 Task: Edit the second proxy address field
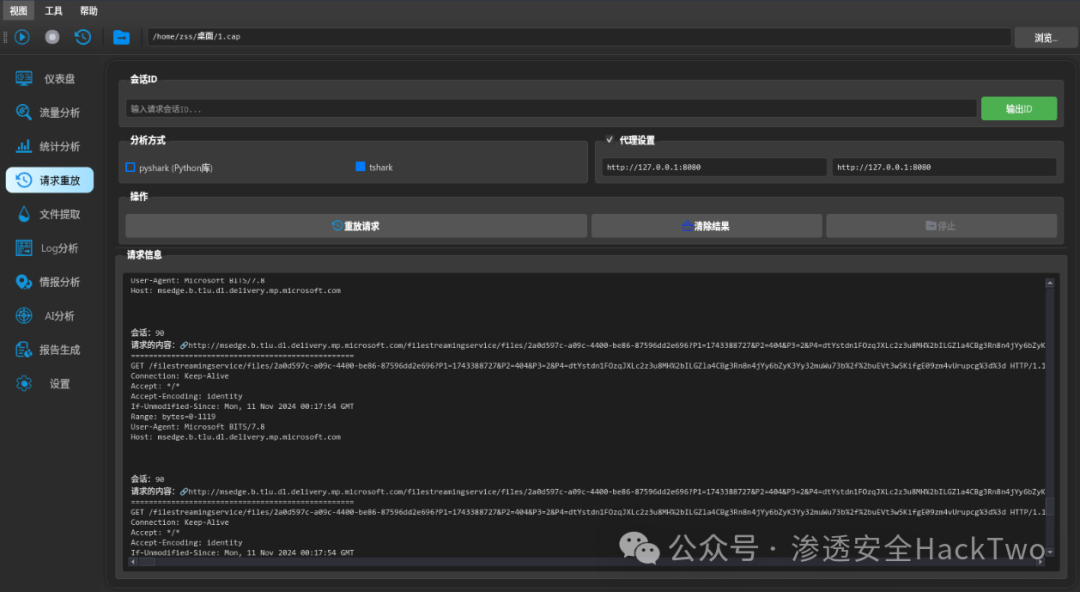pos(944,167)
